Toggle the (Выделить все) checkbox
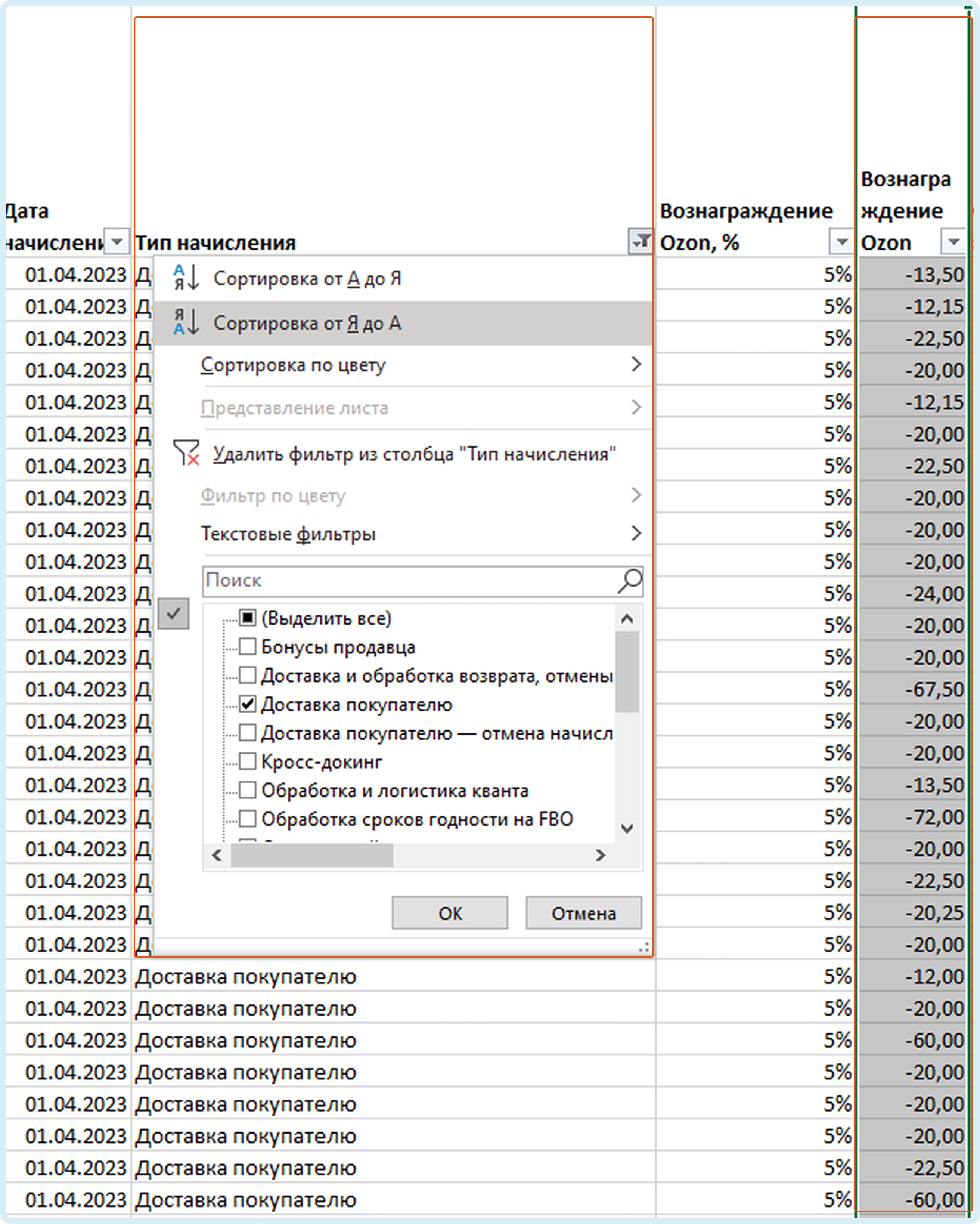Image resolution: width=980 pixels, height=1224 pixels. (x=247, y=617)
